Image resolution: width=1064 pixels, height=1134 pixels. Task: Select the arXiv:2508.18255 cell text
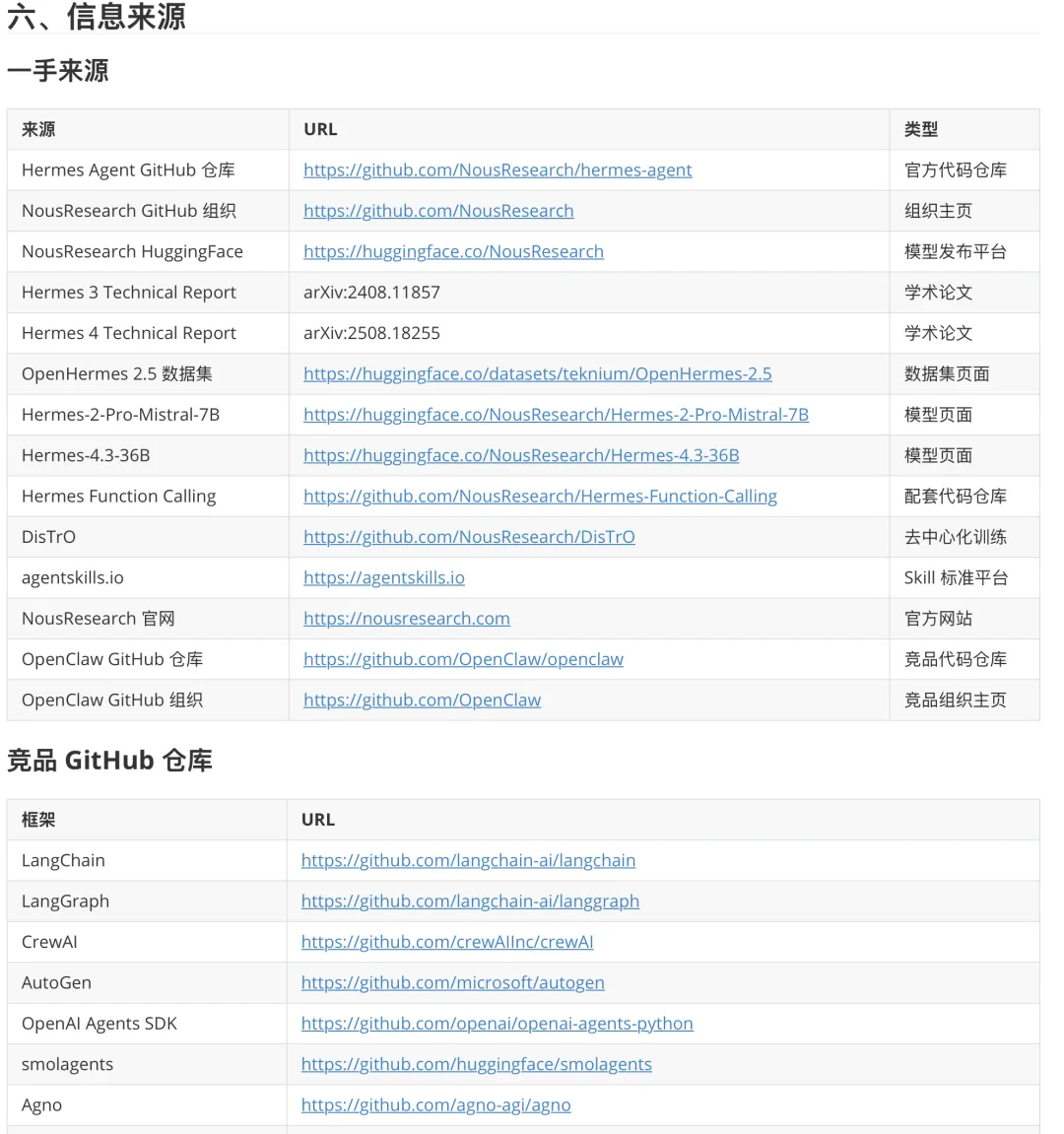point(371,333)
